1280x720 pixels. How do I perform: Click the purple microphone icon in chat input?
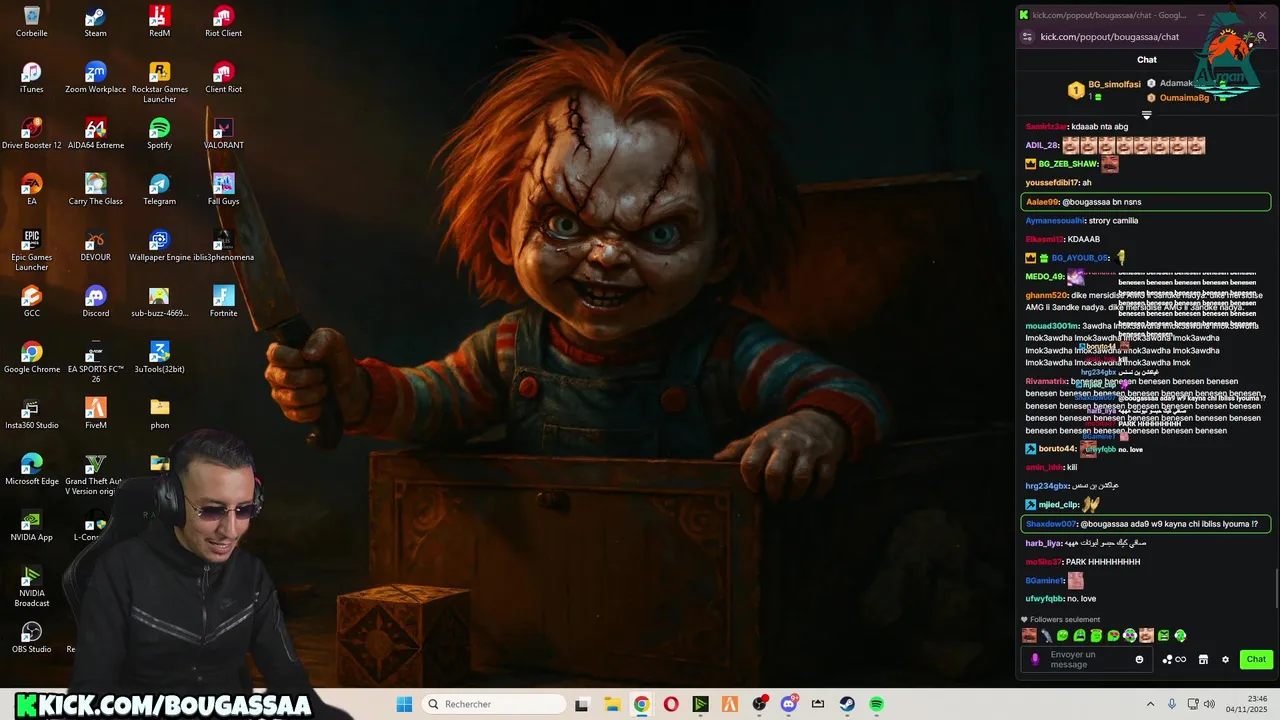[x=1035, y=659]
